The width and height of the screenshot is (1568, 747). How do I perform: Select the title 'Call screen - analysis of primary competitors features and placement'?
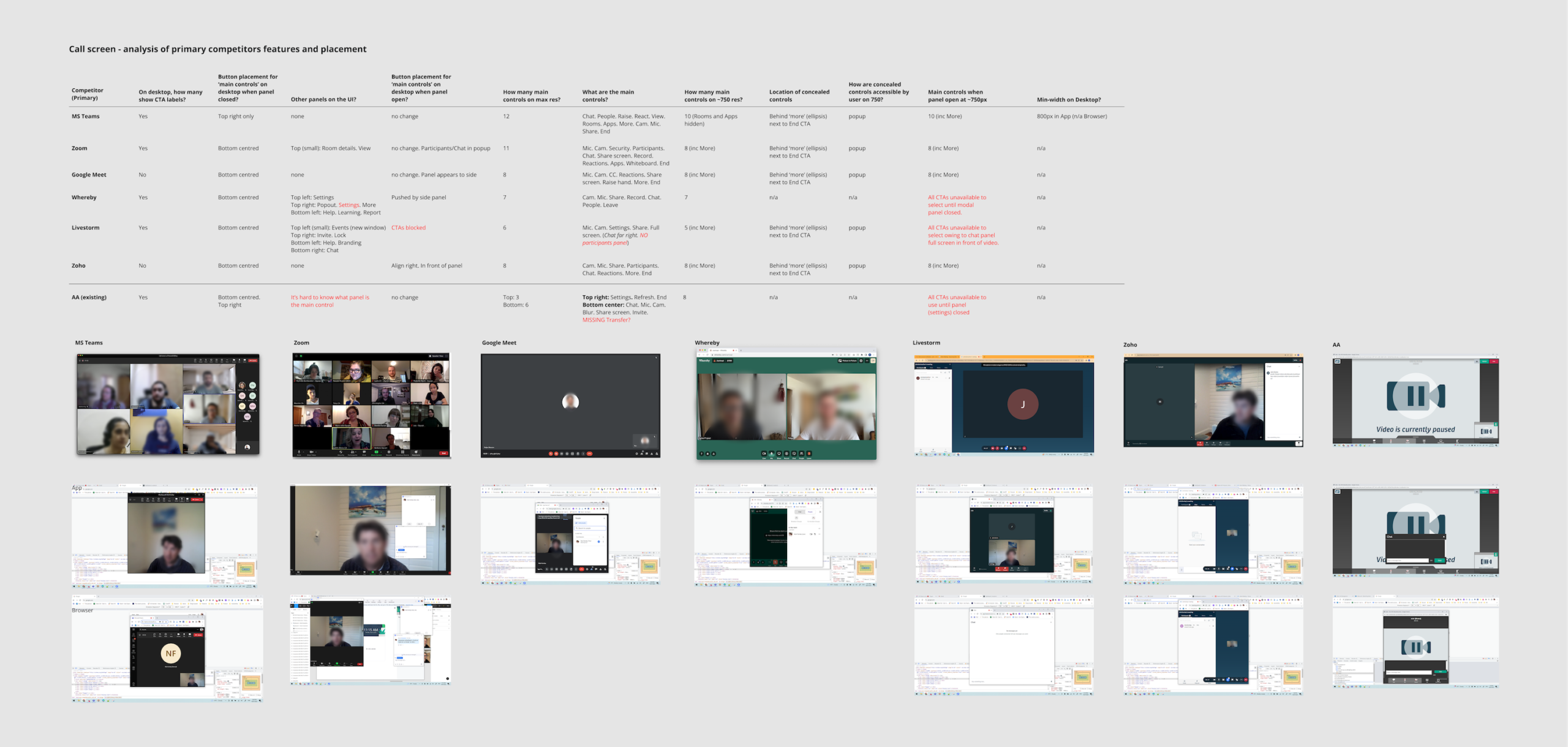217,49
